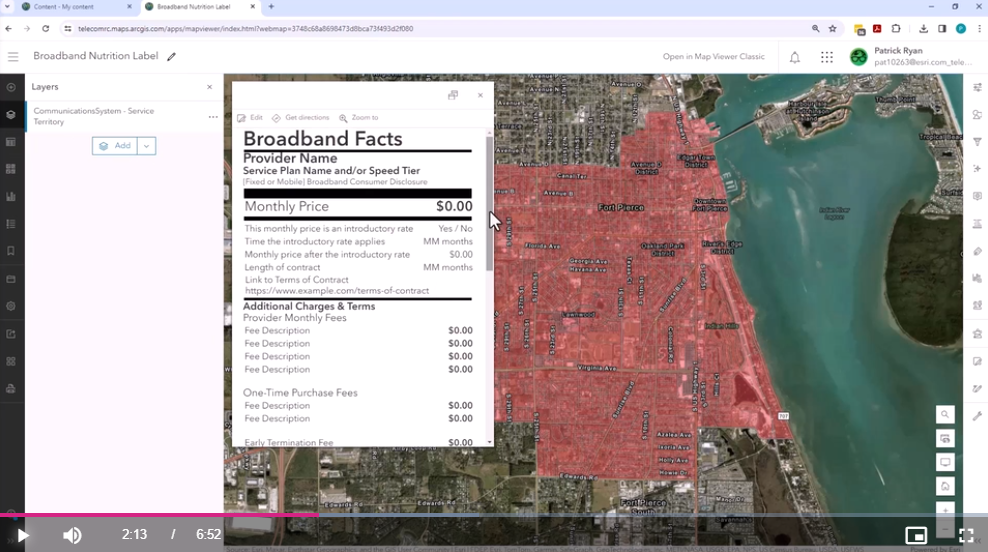Click the pop-up vertical scrollbar thumb

point(490,203)
